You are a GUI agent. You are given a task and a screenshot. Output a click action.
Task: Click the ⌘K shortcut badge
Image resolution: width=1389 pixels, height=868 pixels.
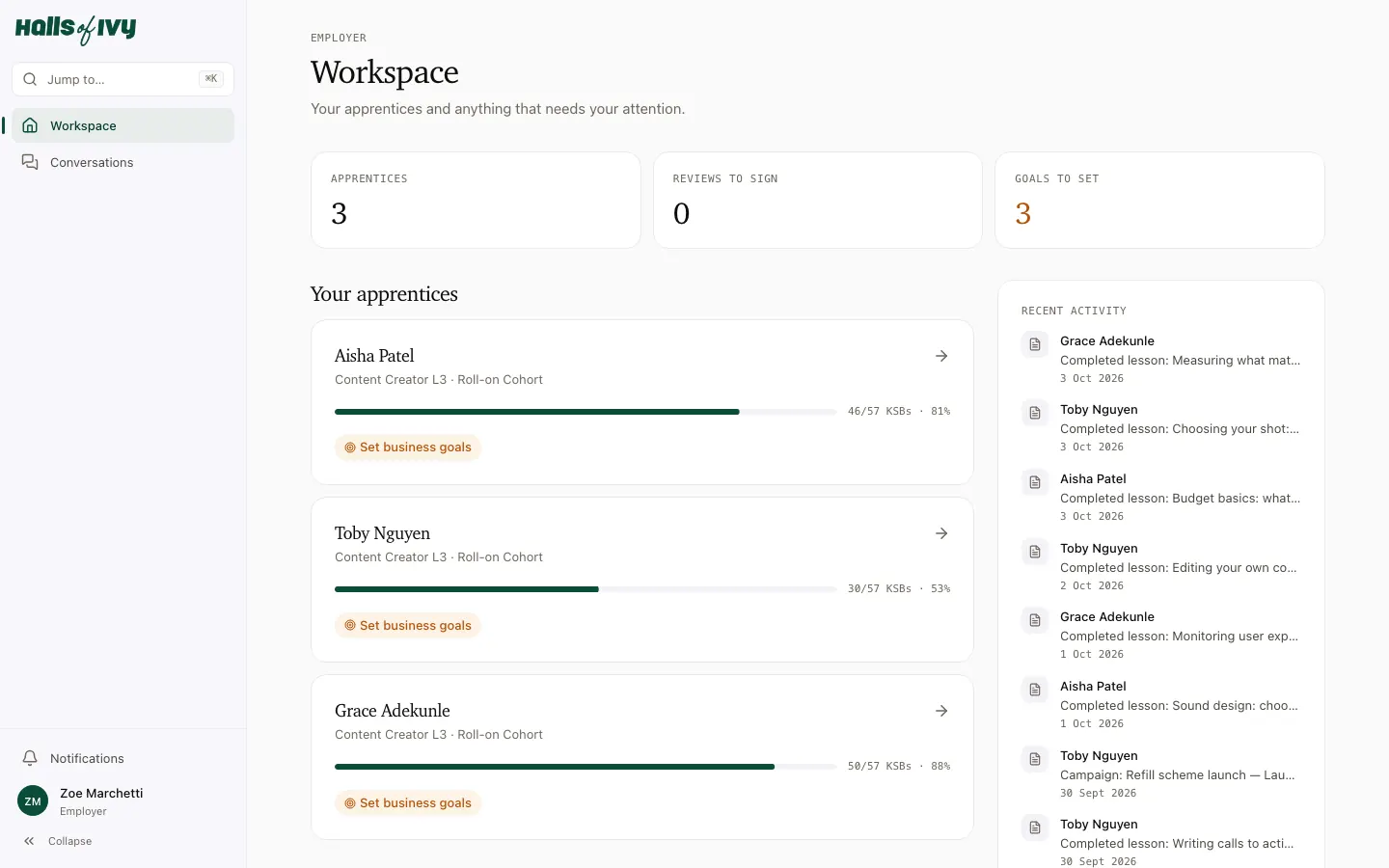211,79
